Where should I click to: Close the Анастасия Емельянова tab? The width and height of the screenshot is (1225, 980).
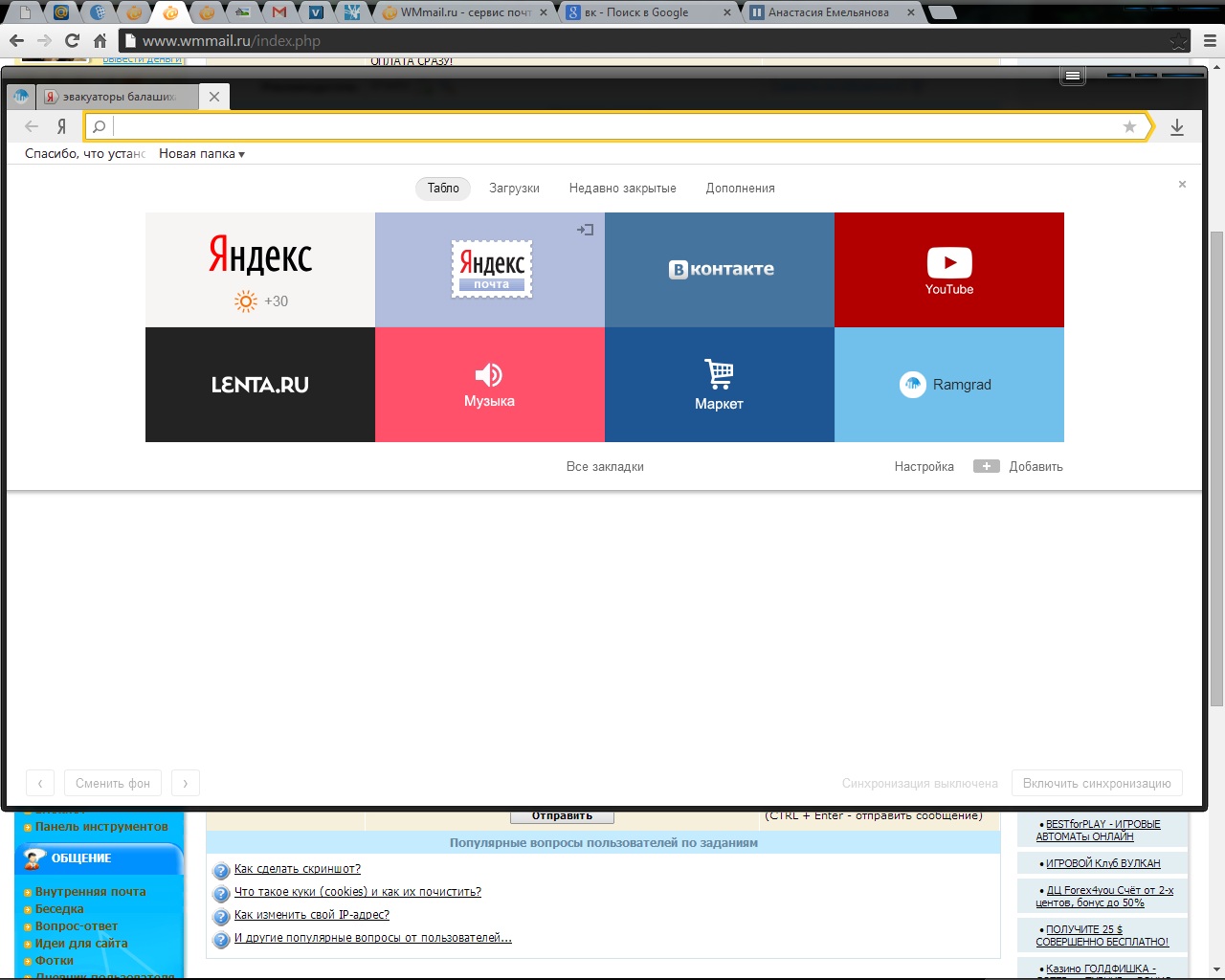click(x=910, y=12)
